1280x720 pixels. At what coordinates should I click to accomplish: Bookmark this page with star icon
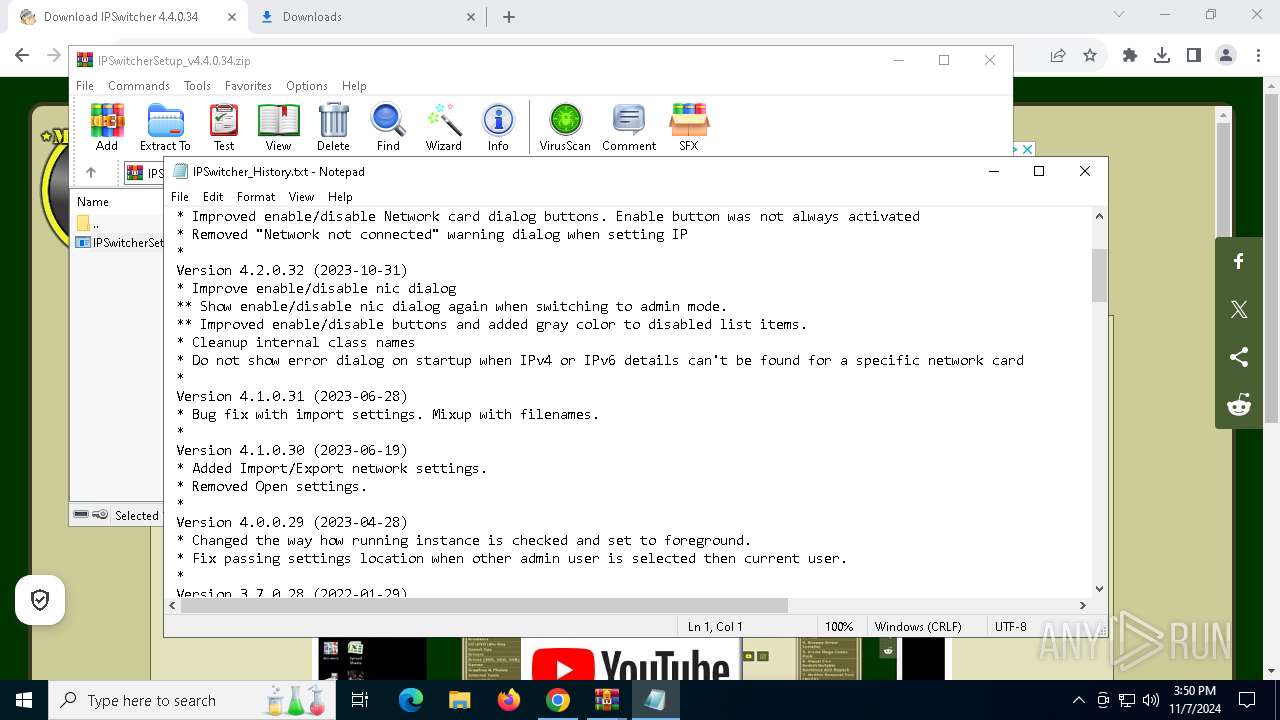[1090, 56]
